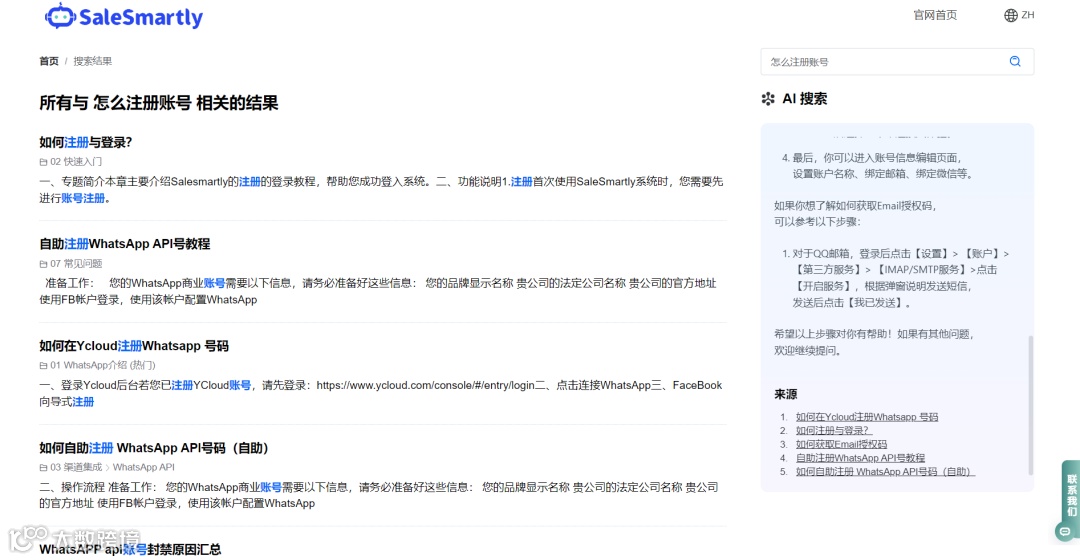
Task: Click chat bubble icon under 联系我们
Action: [x=1064, y=531]
